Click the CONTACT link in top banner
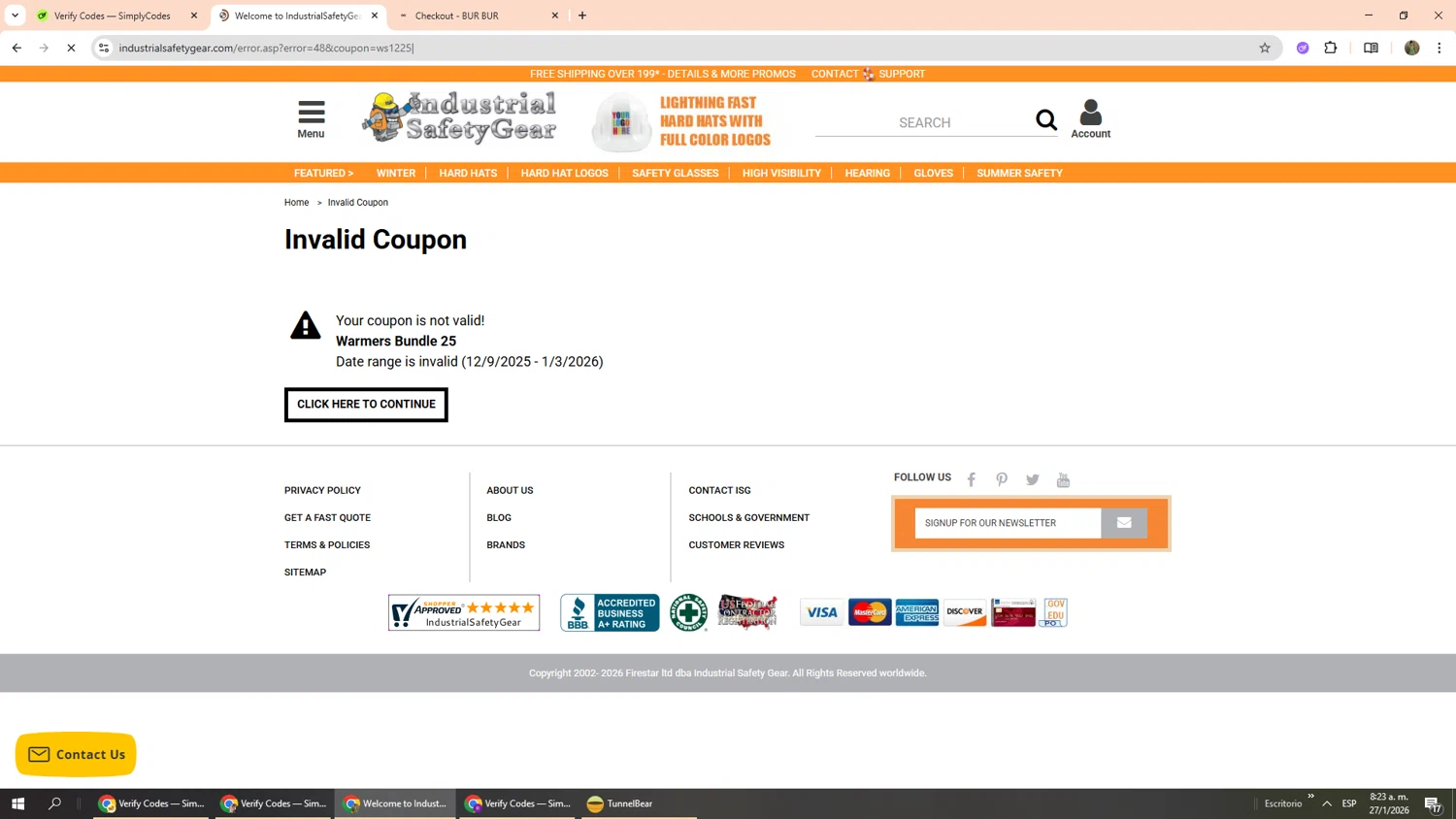The image size is (1456, 819). point(835,74)
